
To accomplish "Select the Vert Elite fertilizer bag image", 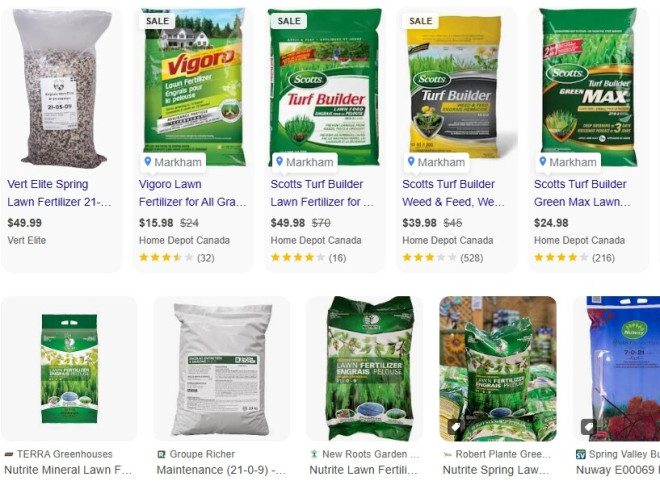I will (62, 89).
